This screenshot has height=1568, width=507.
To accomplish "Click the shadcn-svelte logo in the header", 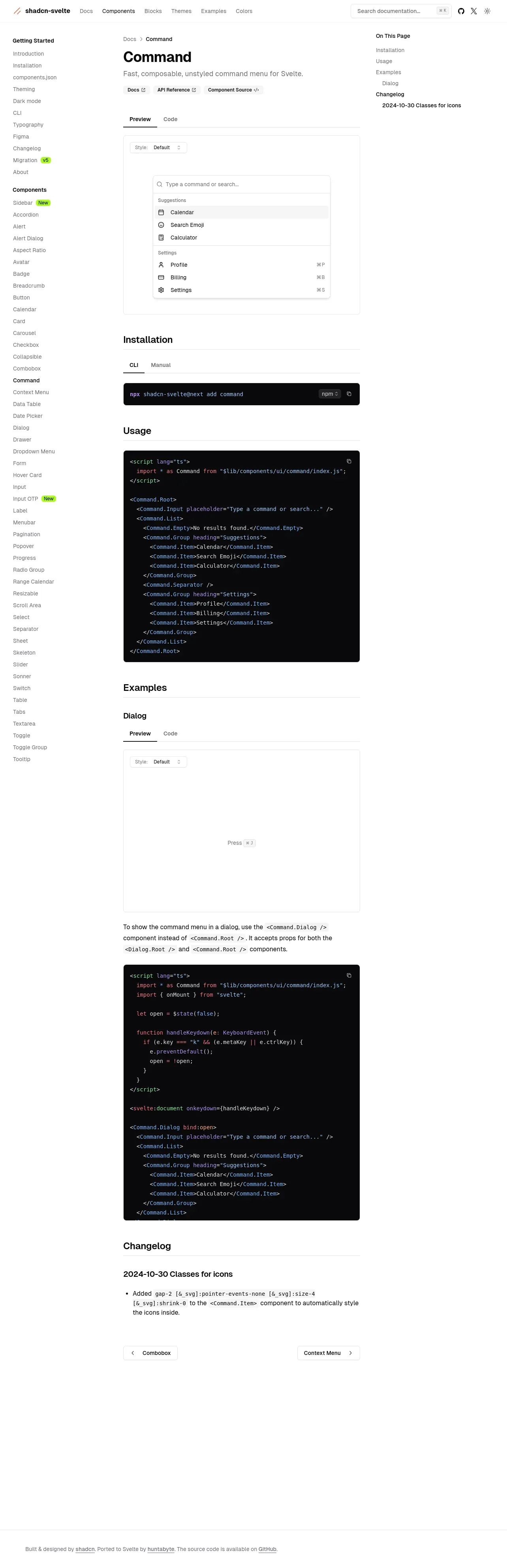I will coord(41,11).
